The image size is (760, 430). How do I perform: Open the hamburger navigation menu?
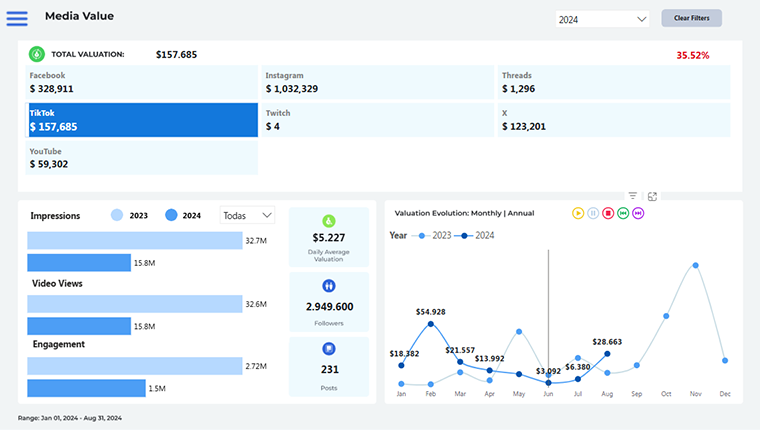(17, 18)
